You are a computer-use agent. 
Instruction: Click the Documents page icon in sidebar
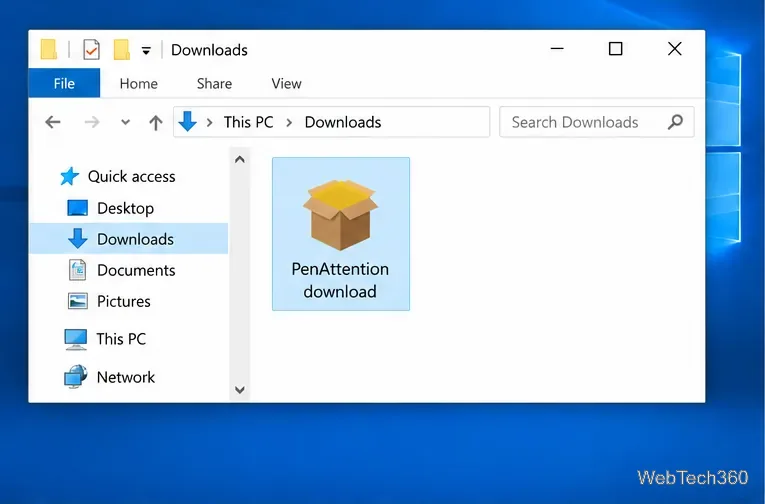[77, 270]
